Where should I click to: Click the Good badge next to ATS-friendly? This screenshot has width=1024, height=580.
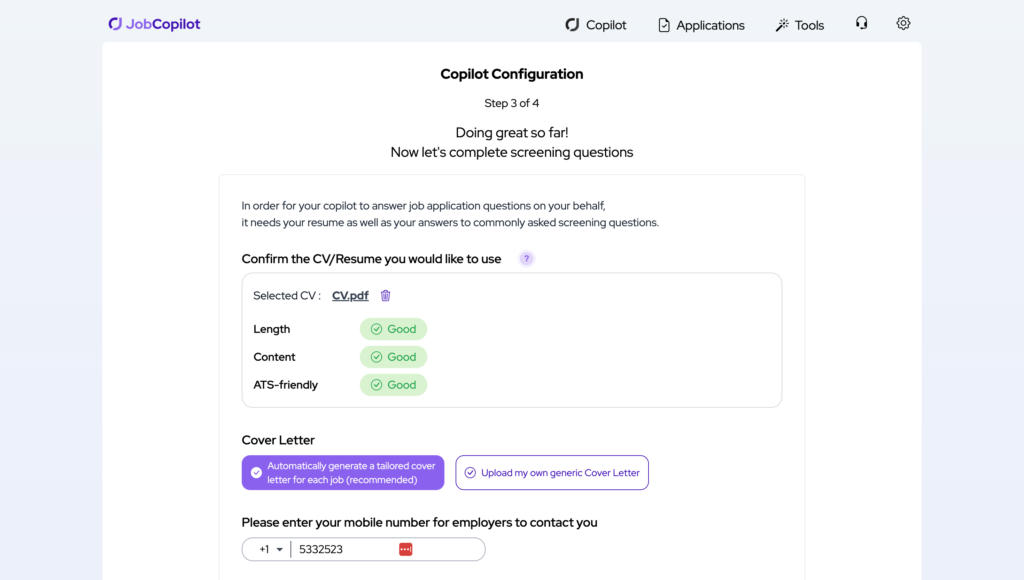[393, 384]
